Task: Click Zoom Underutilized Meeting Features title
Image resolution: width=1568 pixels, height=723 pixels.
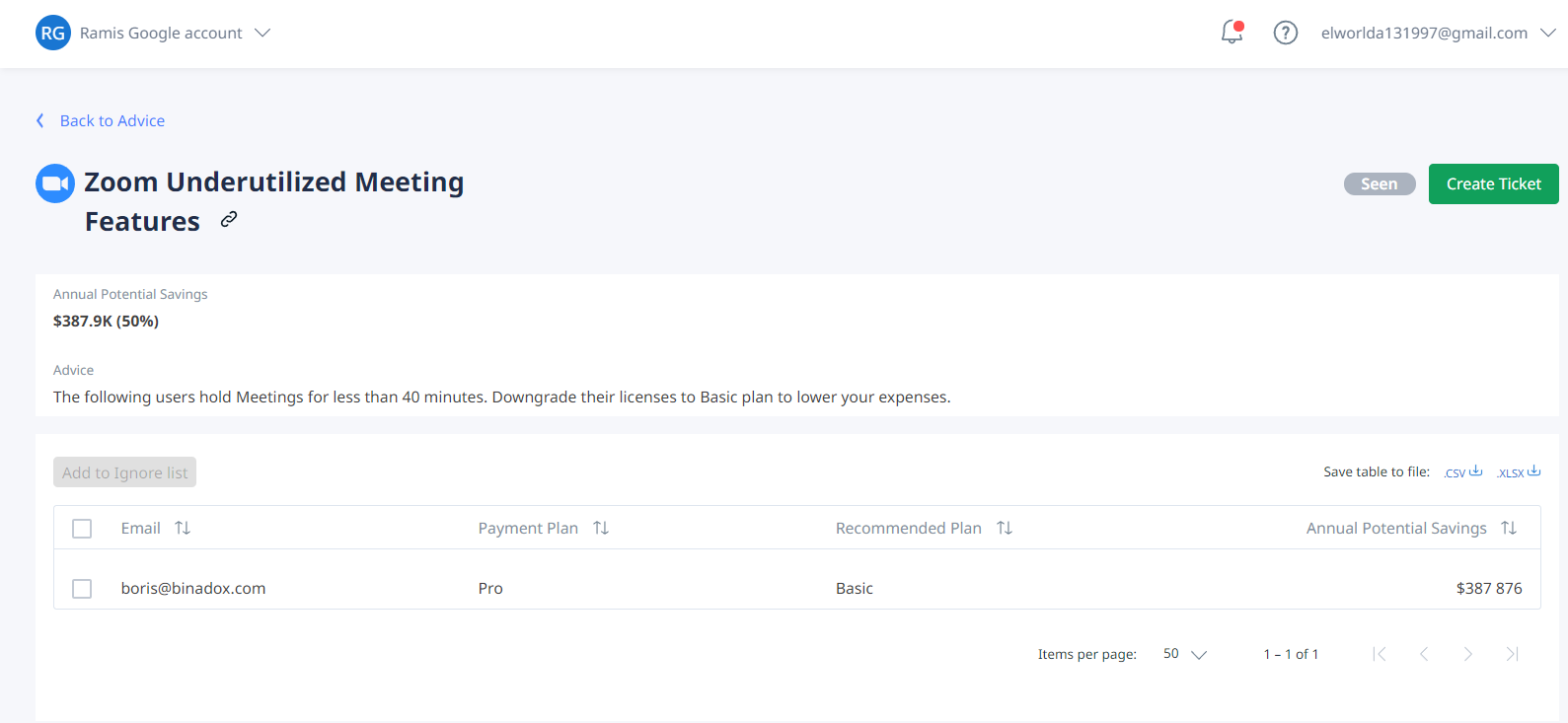Action: click(x=274, y=201)
